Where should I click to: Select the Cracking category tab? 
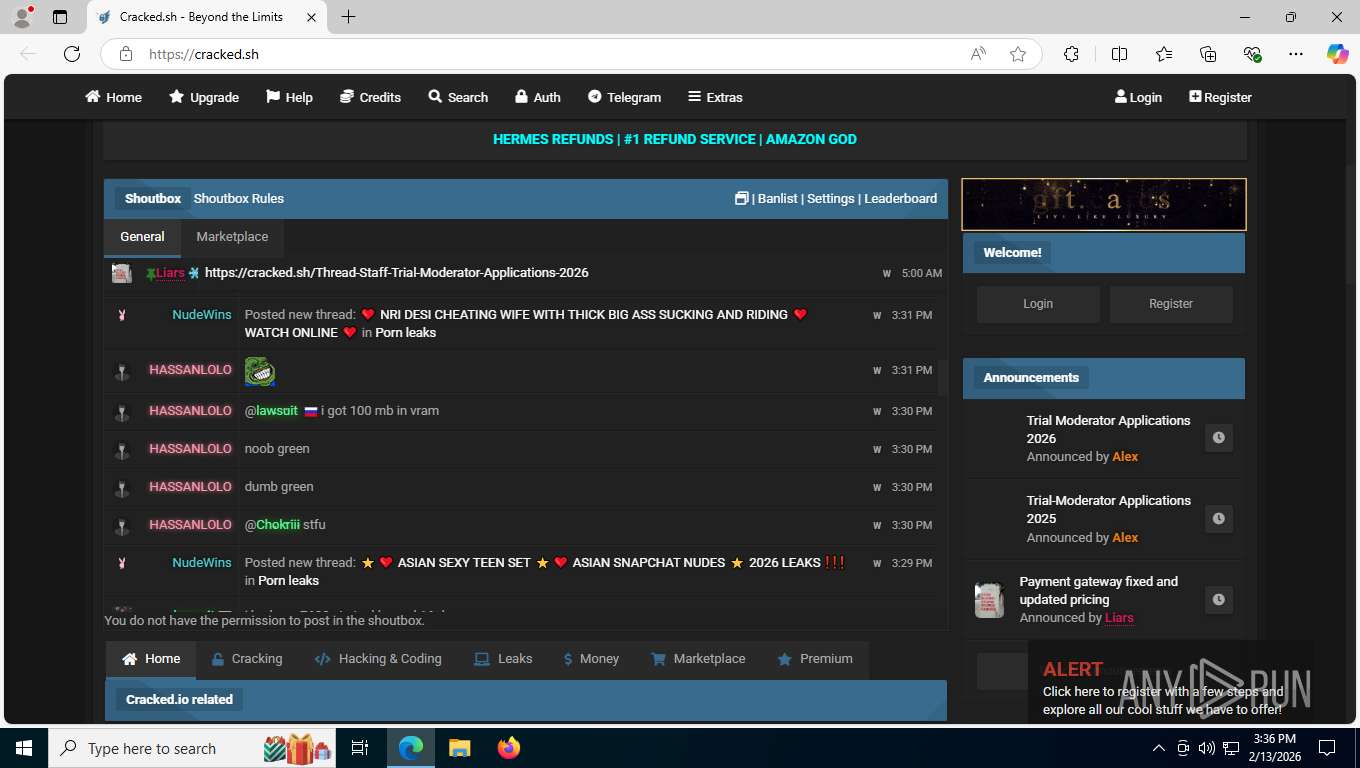click(247, 659)
